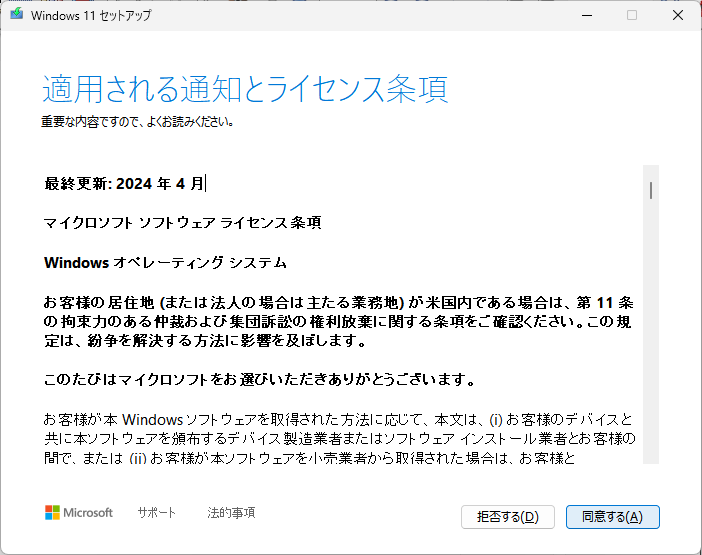Accept the license with 同意する(A)
702x555 pixels.
click(612, 517)
